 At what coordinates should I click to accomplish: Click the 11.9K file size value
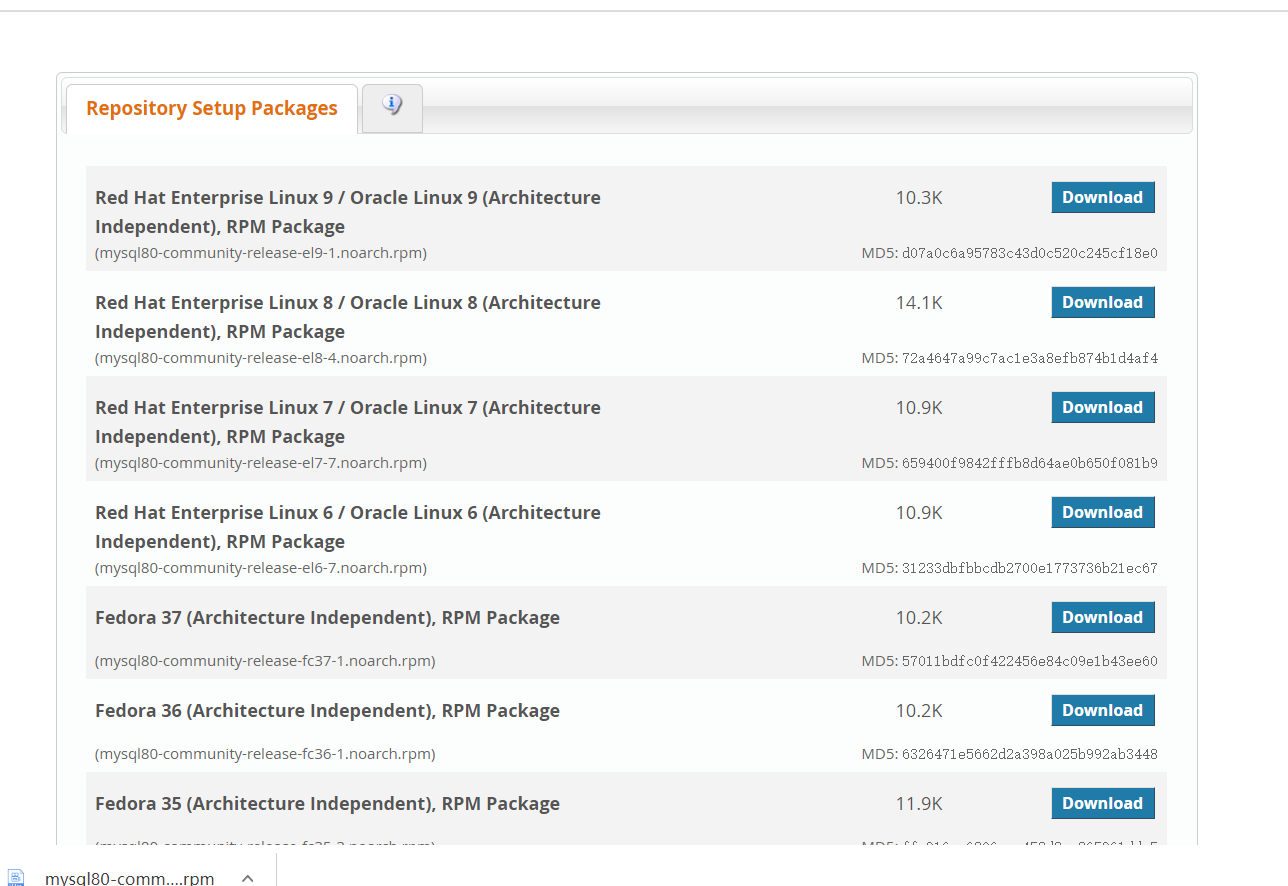(919, 804)
